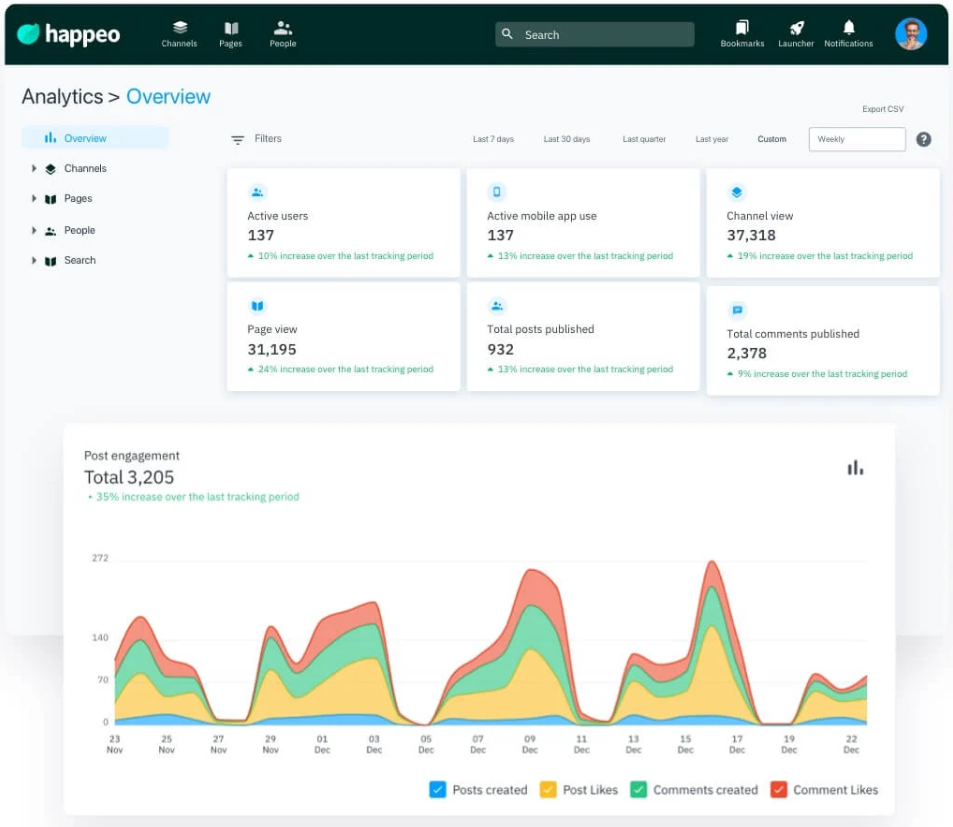The height and width of the screenshot is (827, 953).
Task: Click the Search input field
Action: pyautogui.click(x=594, y=35)
